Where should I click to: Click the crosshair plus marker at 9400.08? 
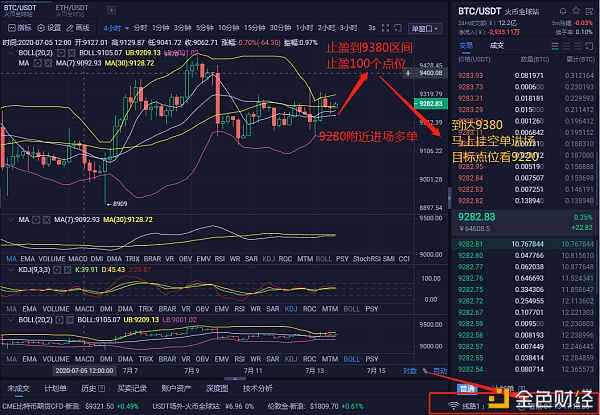[x=408, y=73]
